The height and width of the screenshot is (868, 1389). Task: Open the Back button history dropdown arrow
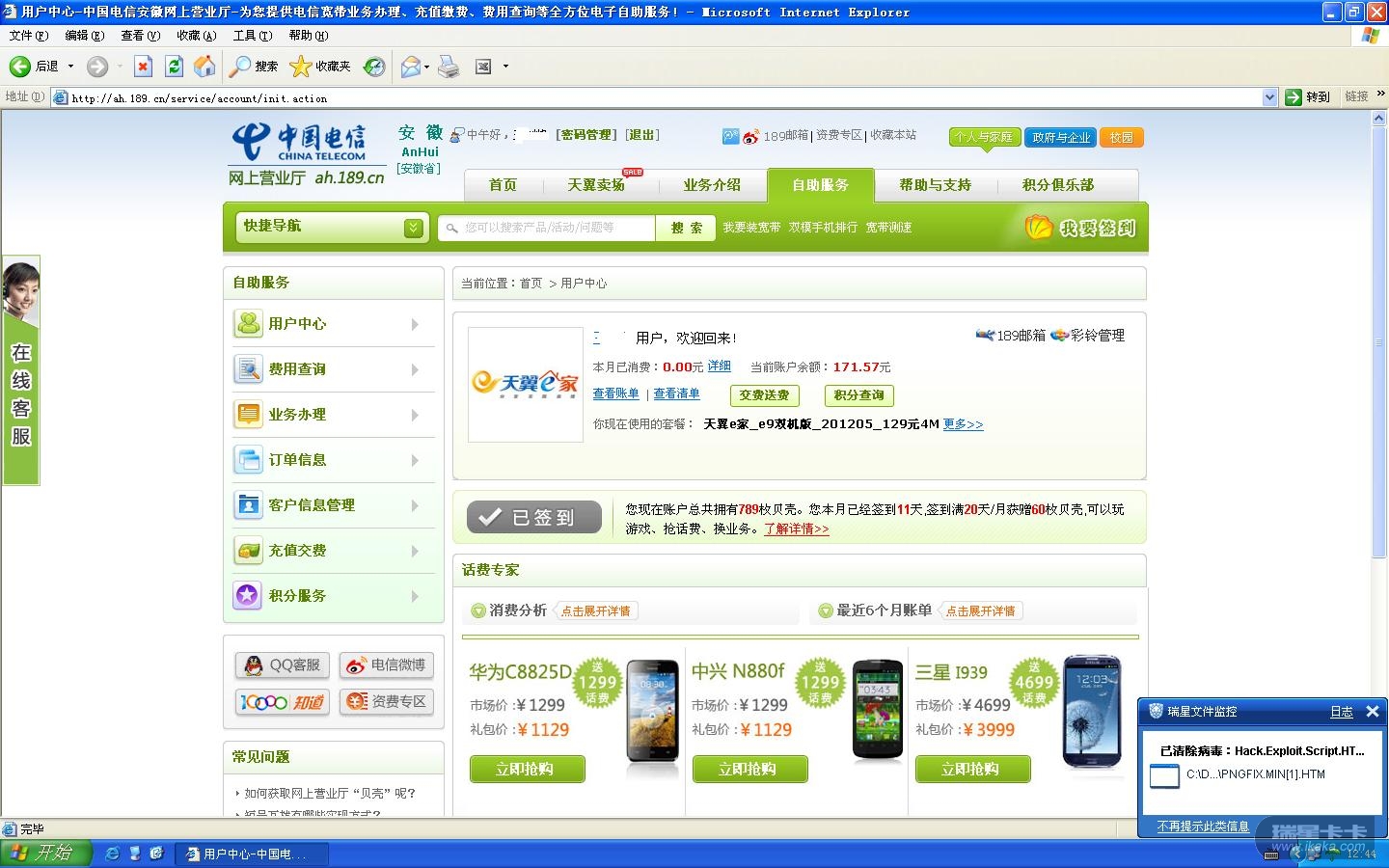pyautogui.click(x=70, y=66)
